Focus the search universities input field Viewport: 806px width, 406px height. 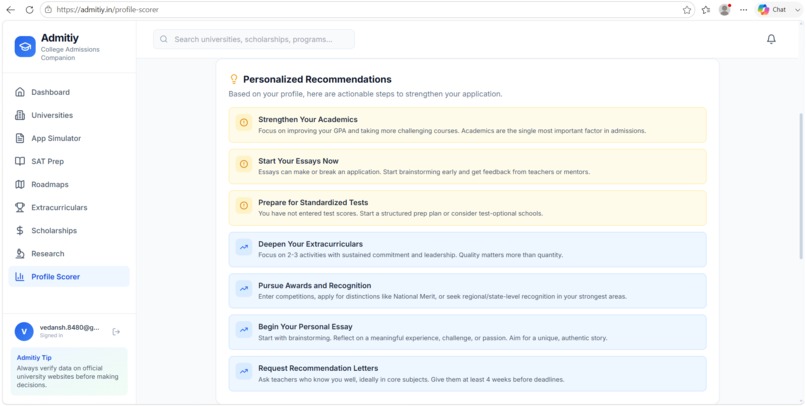(254, 39)
